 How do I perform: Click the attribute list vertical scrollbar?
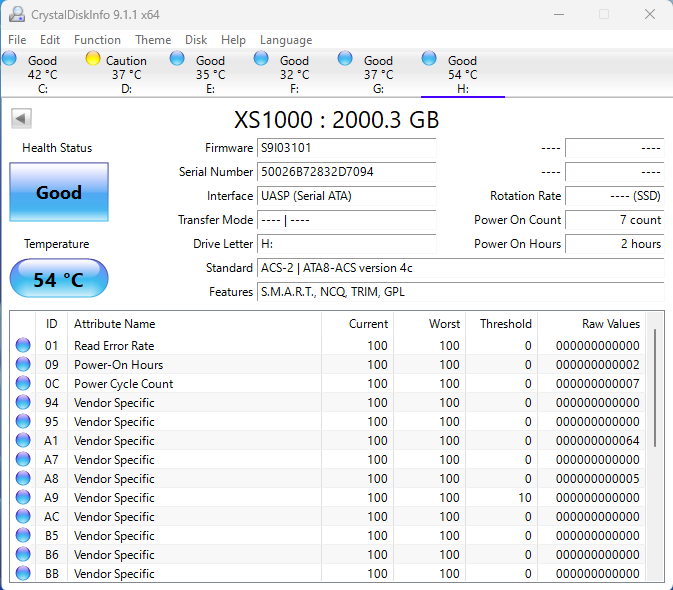click(x=656, y=390)
